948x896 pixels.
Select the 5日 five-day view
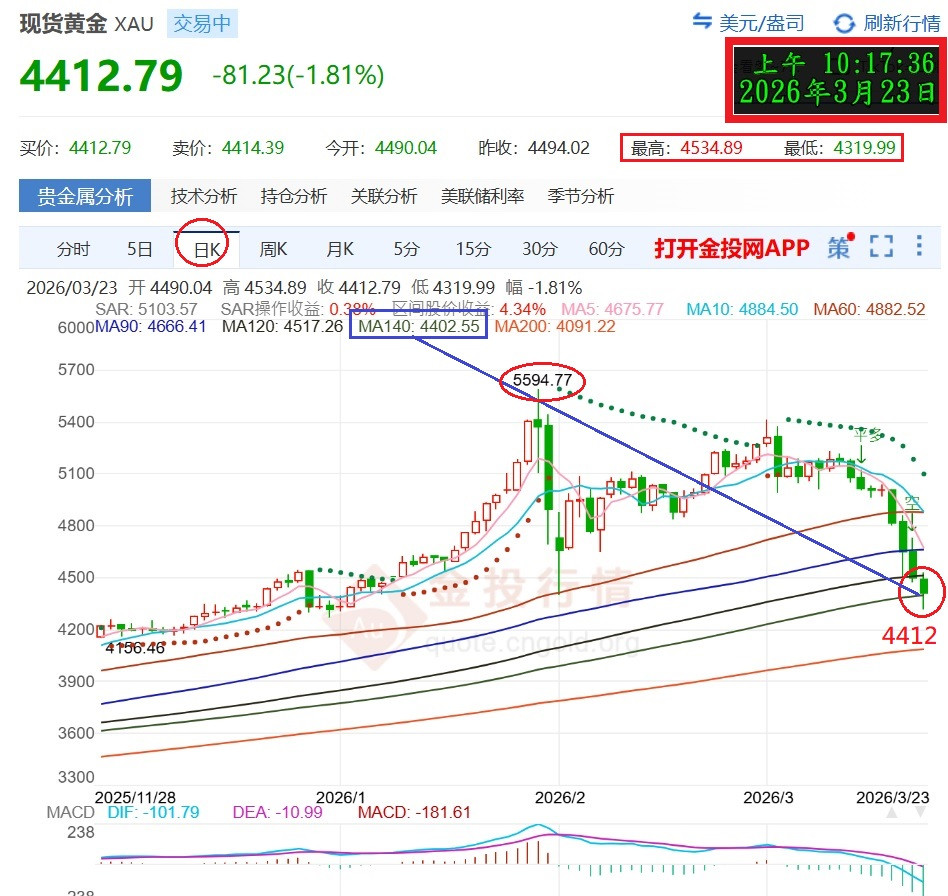pyautogui.click(x=137, y=249)
